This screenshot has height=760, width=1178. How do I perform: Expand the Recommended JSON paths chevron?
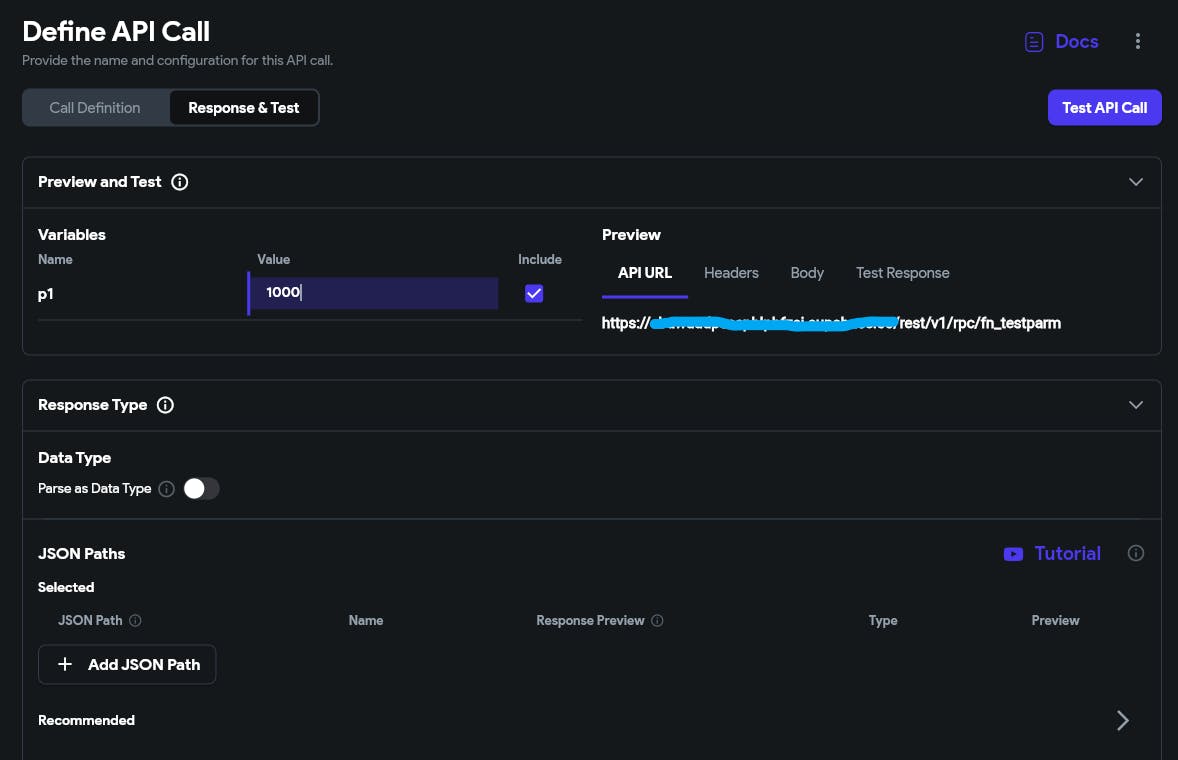pyautogui.click(x=1123, y=720)
